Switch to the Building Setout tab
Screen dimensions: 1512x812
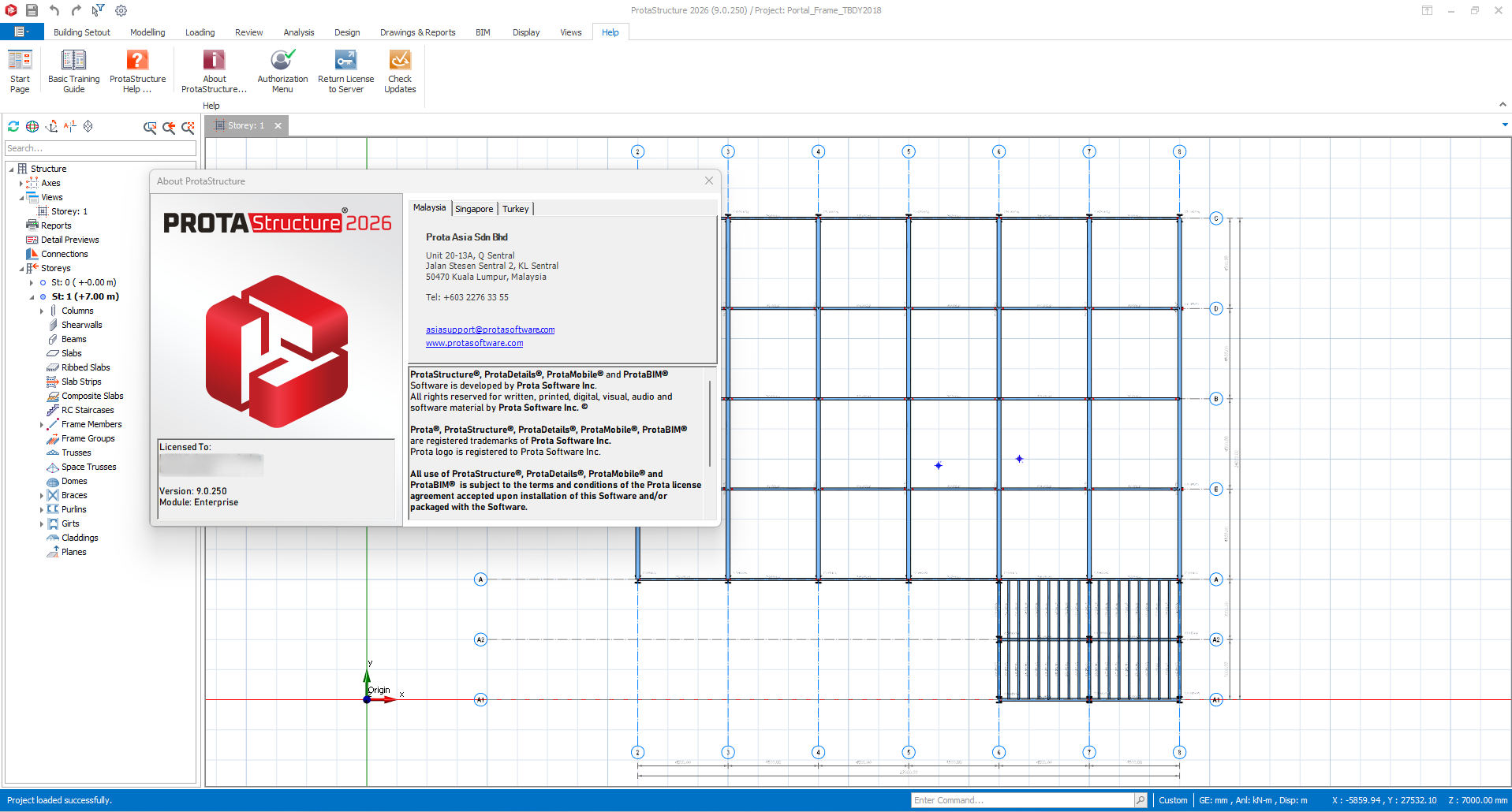pos(82,32)
